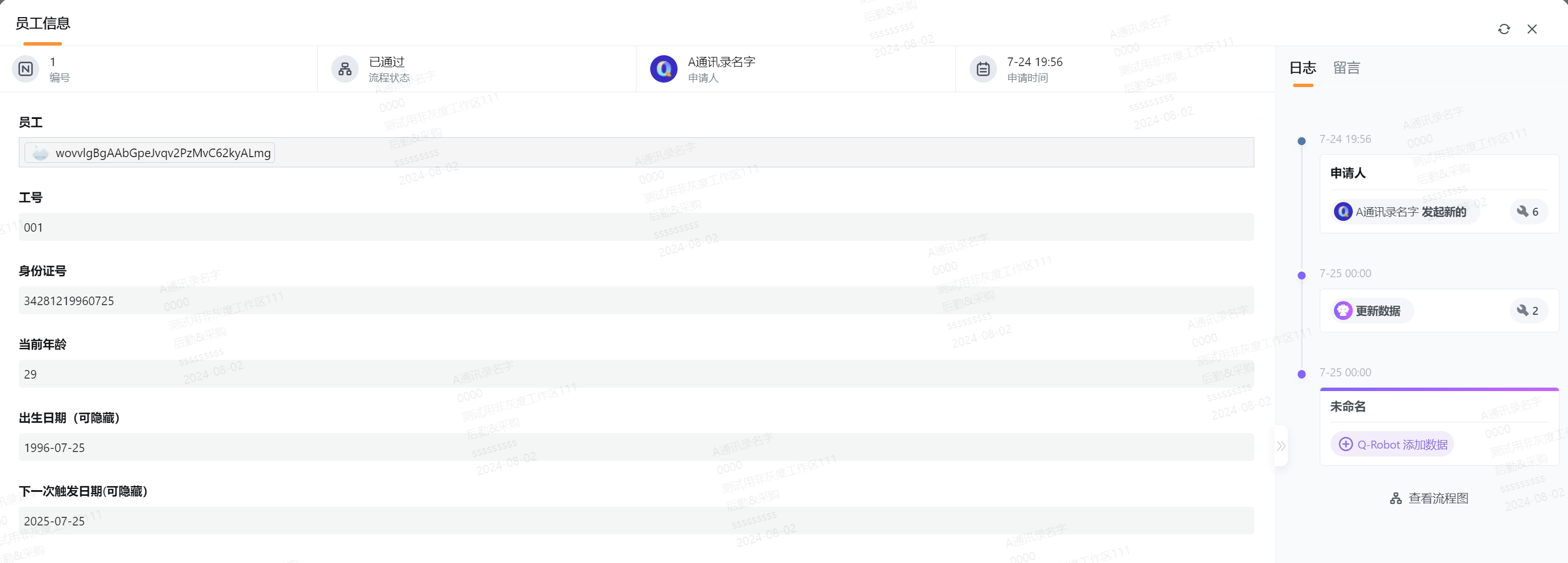The width and height of the screenshot is (1568, 563).
Task: Click the timeline dot above the 未命名 card
Action: click(1302, 373)
